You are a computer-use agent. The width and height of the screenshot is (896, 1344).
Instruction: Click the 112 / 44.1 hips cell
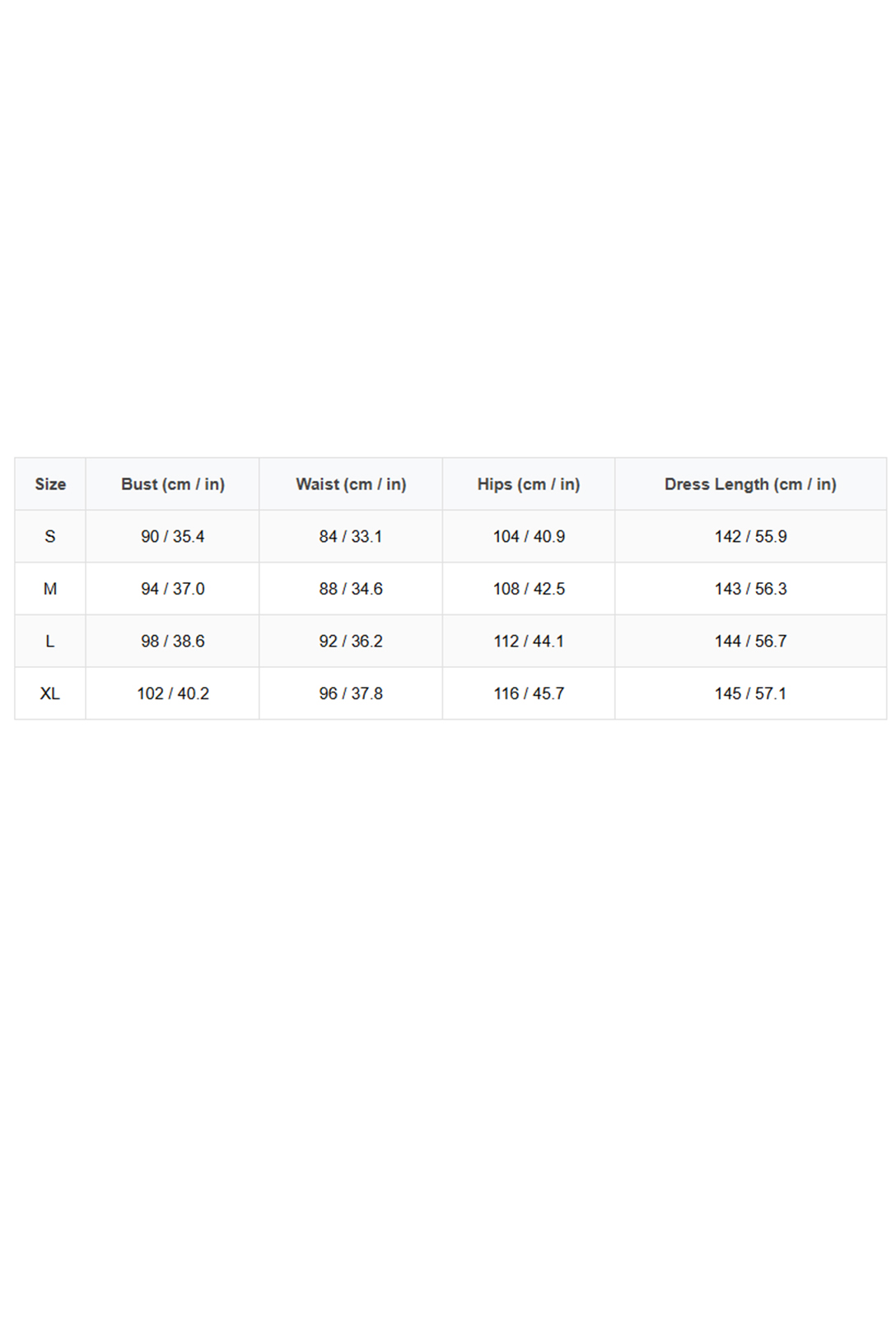529,642
